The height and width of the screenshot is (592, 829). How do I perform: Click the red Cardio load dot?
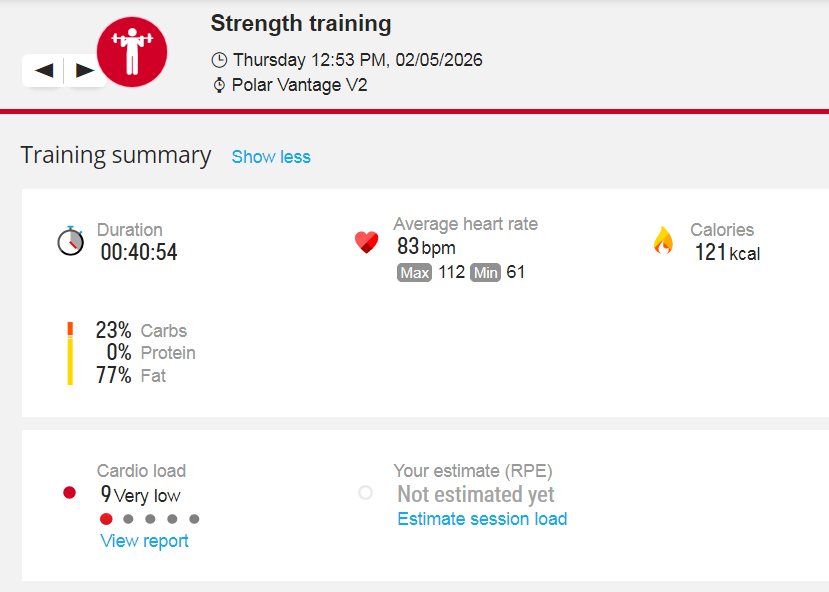(x=69, y=492)
